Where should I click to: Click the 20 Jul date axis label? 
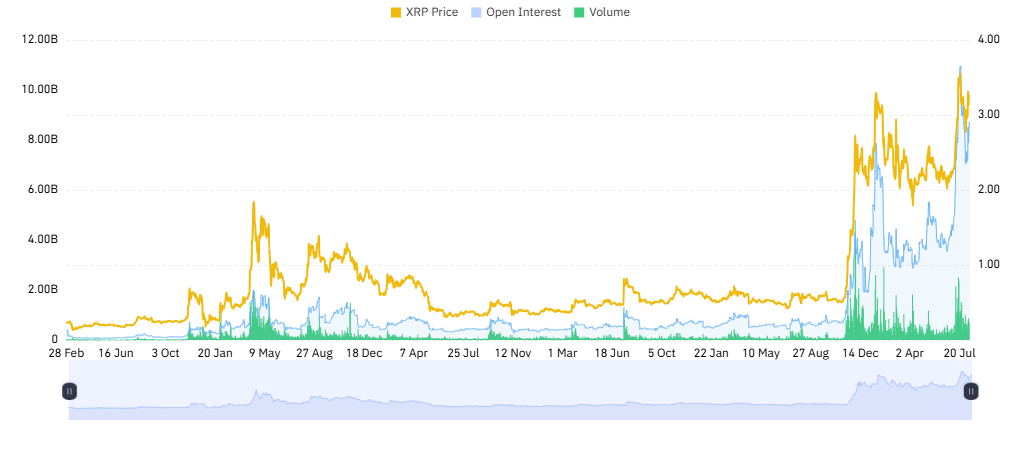point(959,353)
